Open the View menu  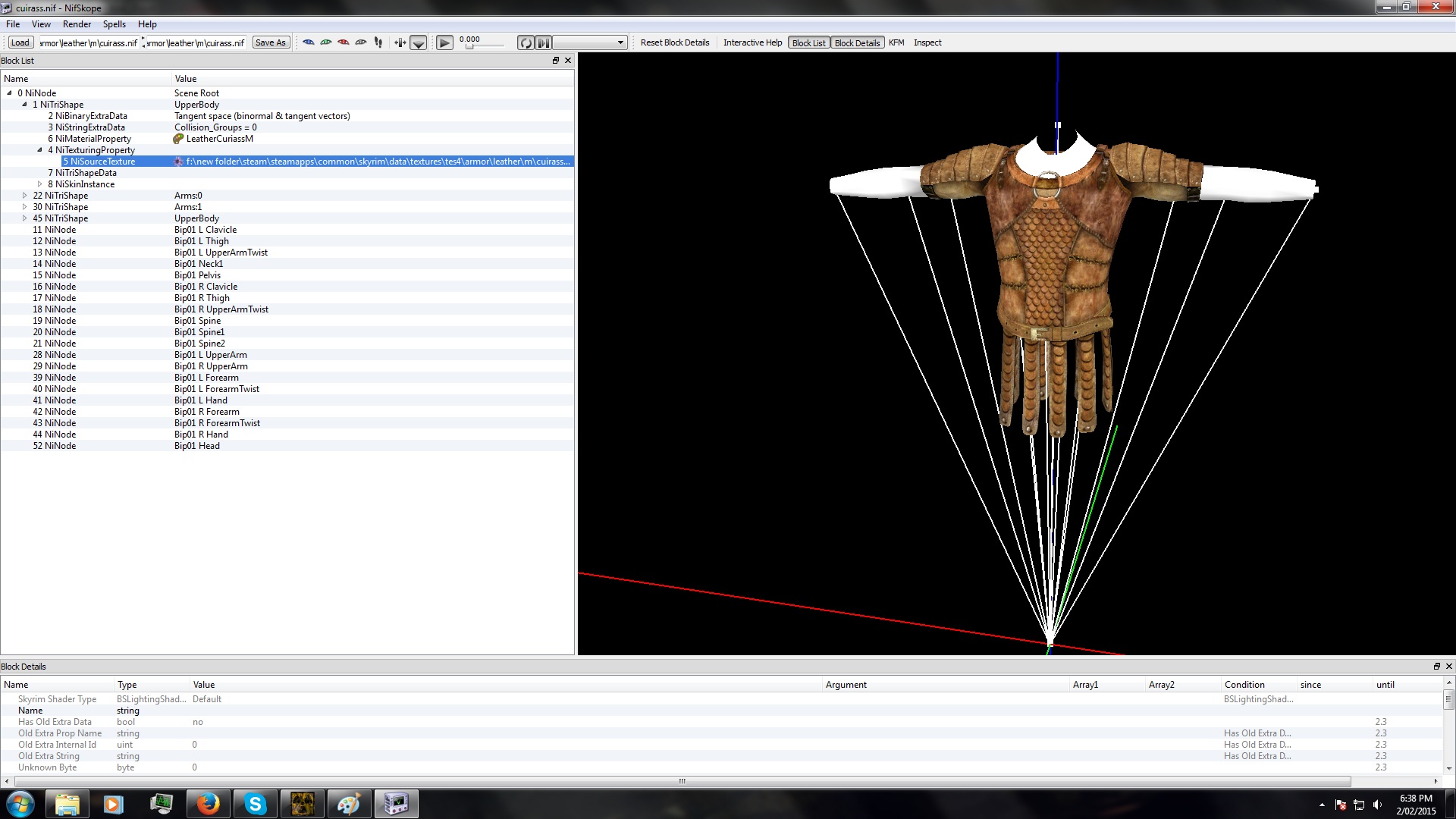point(42,24)
